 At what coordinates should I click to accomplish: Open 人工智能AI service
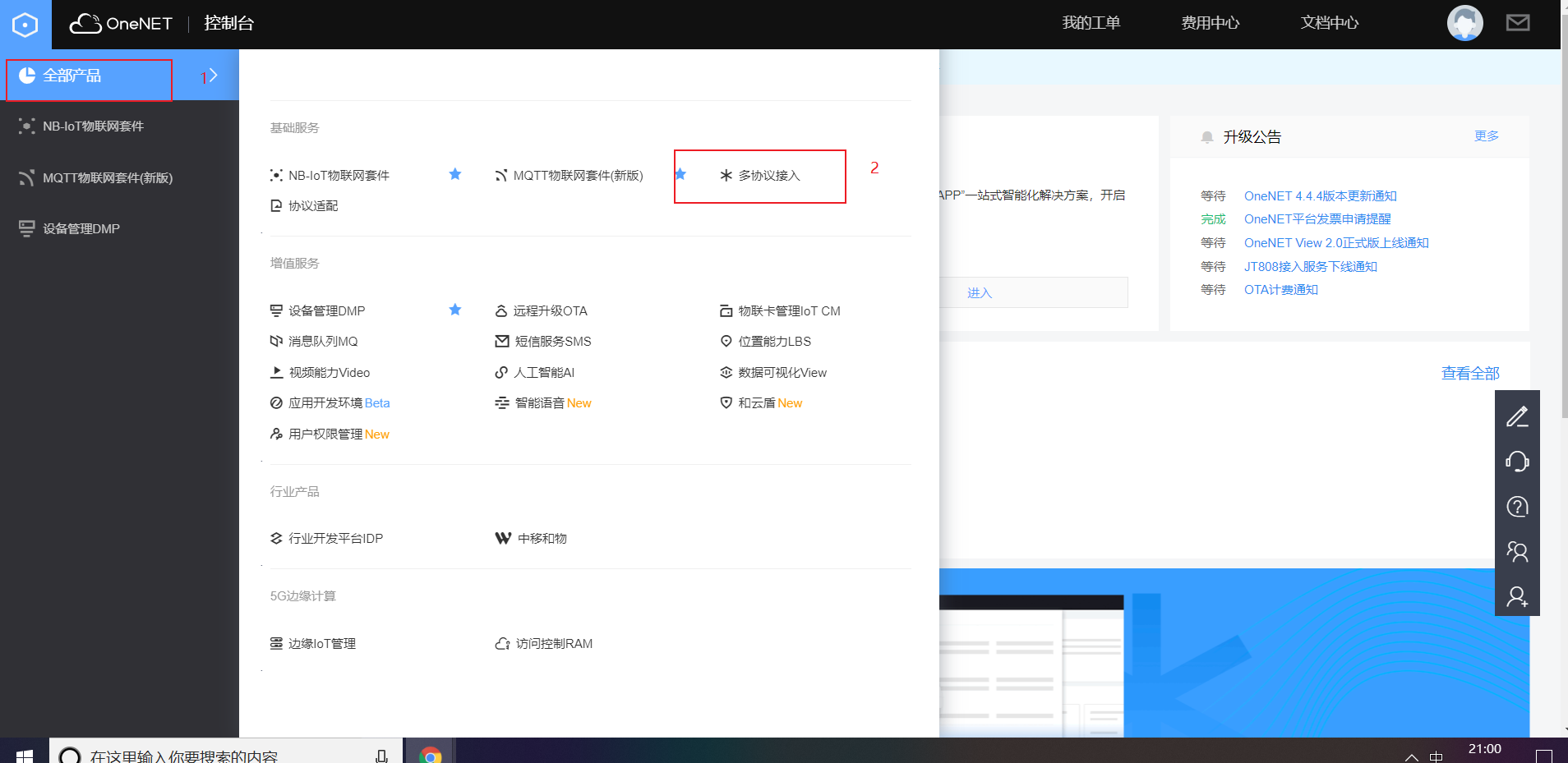coord(543,373)
